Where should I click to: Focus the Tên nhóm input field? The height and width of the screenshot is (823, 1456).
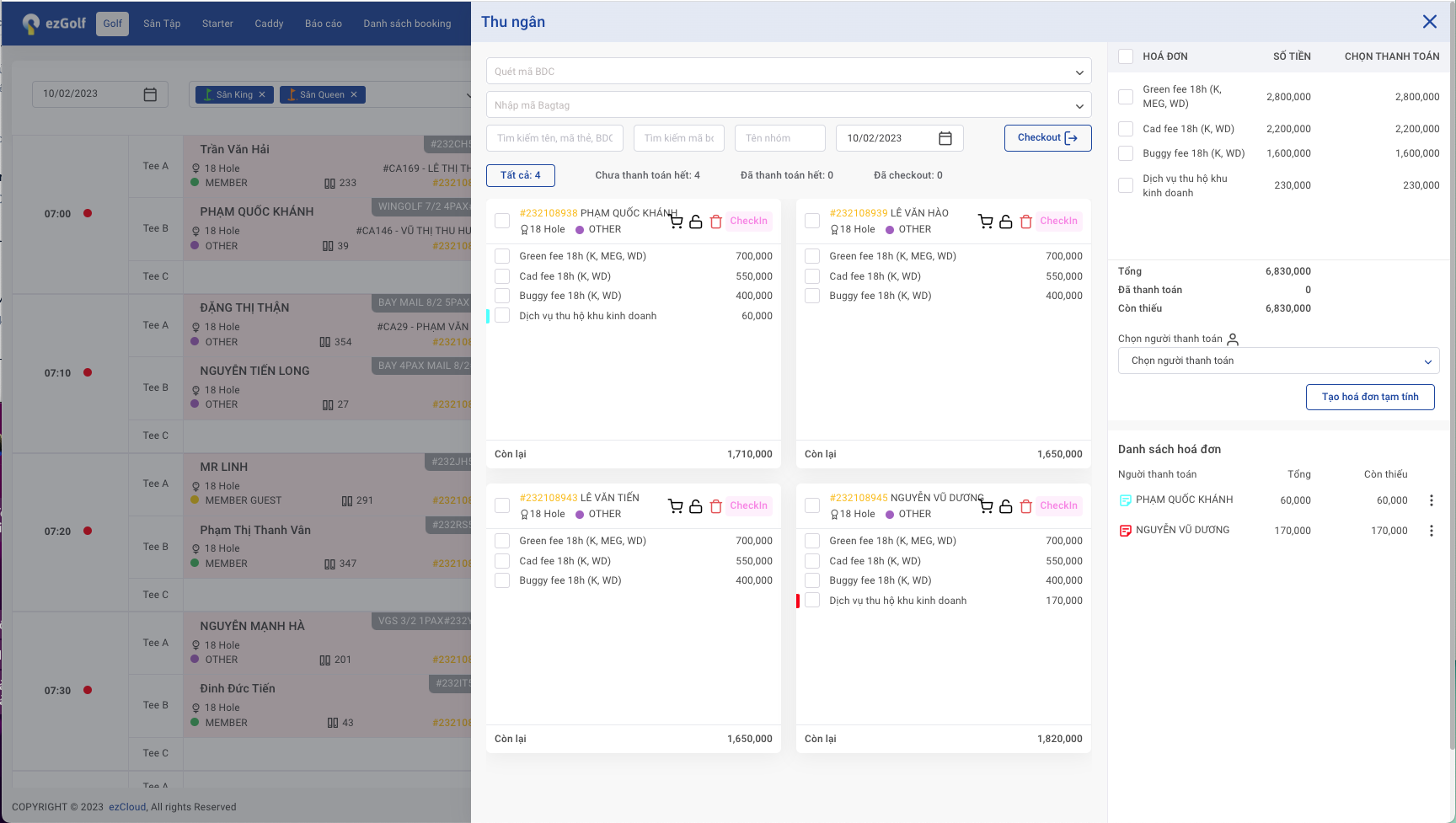click(780, 138)
